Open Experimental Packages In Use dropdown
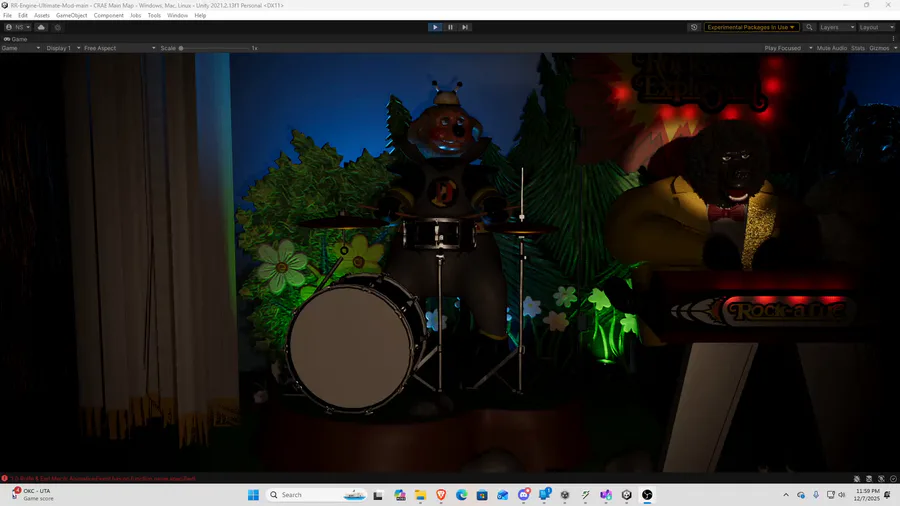Viewport: 900px width, 506px height. 751,27
